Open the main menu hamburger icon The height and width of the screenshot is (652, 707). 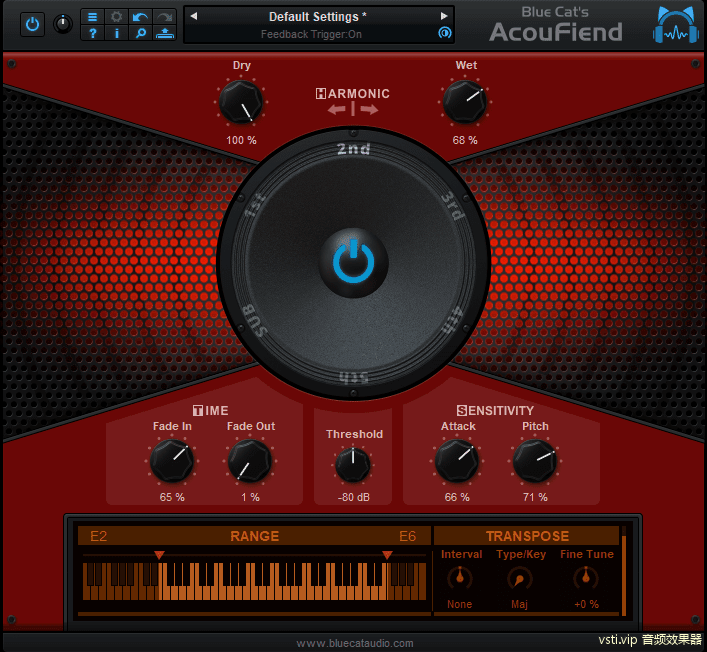pos(92,17)
